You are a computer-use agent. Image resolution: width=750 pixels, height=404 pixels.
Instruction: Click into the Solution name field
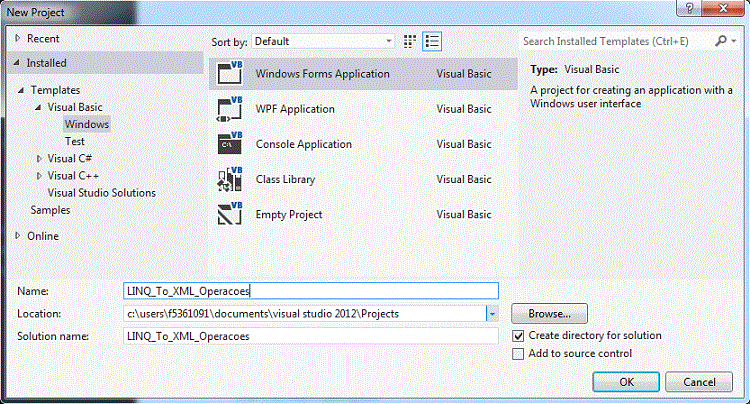pos(311,336)
